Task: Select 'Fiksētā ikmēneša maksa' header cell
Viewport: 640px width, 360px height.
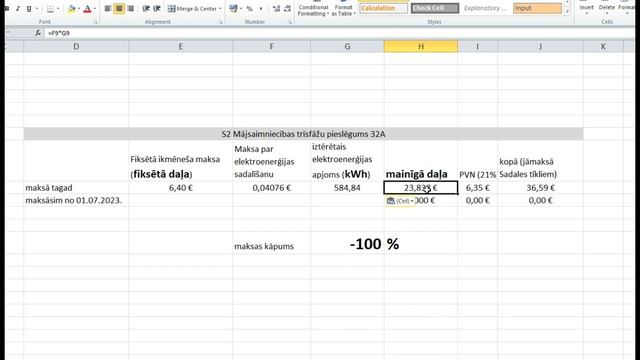Action: [180, 161]
